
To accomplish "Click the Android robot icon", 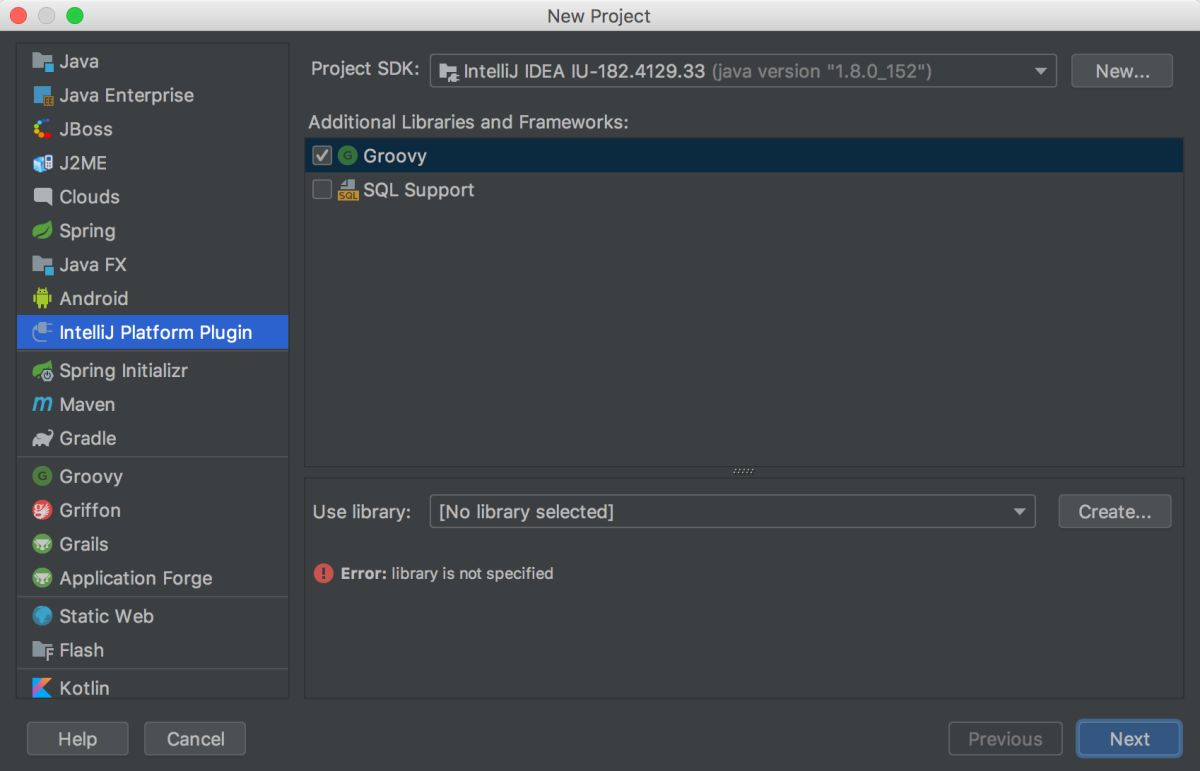I will pyautogui.click(x=42, y=298).
